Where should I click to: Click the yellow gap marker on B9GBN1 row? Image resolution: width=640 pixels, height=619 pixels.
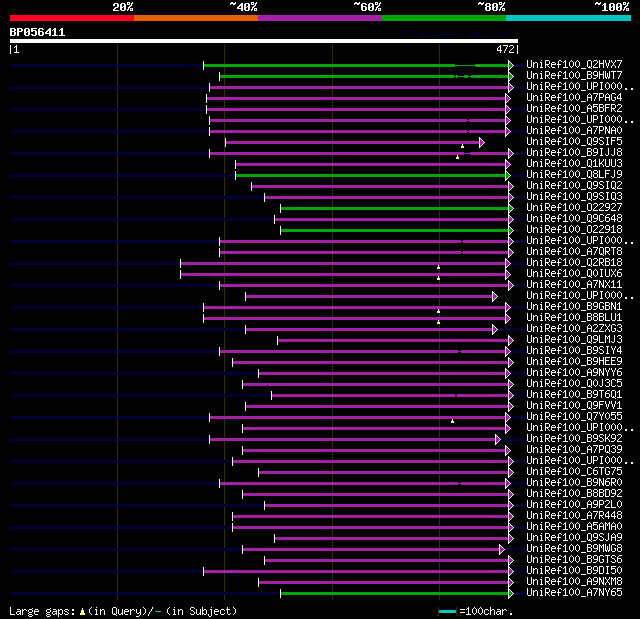(438, 311)
